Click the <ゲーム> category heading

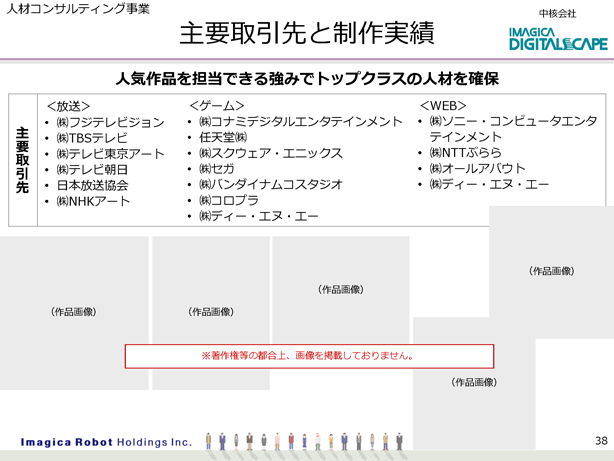coord(217,106)
